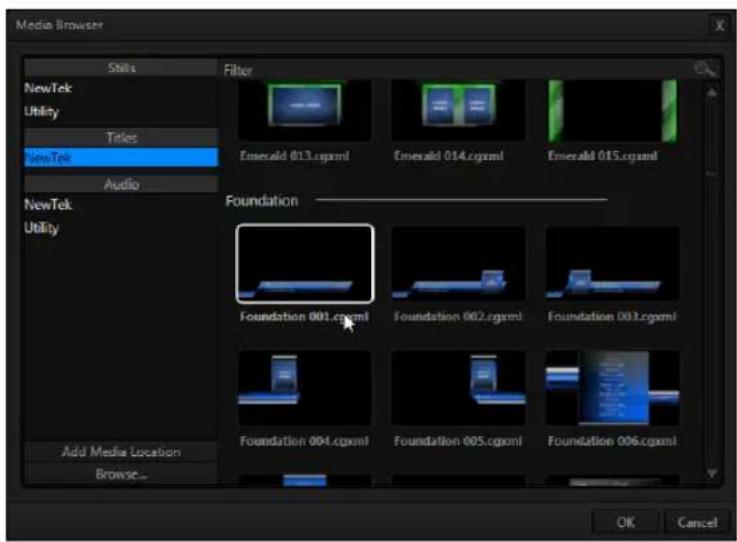Select Utility under Audio
Screen dimensions: 737x542
click(121, 228)
